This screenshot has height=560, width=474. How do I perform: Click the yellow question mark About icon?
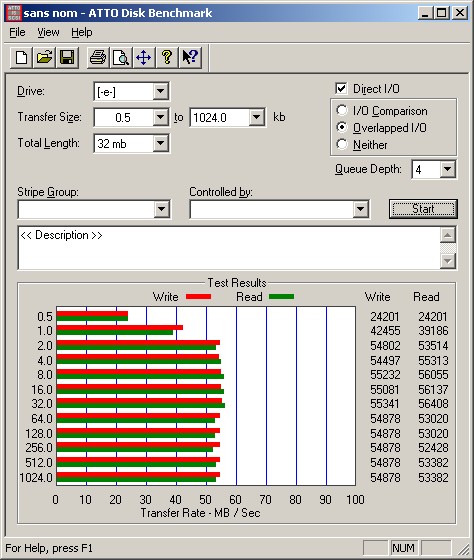[166, 57]
